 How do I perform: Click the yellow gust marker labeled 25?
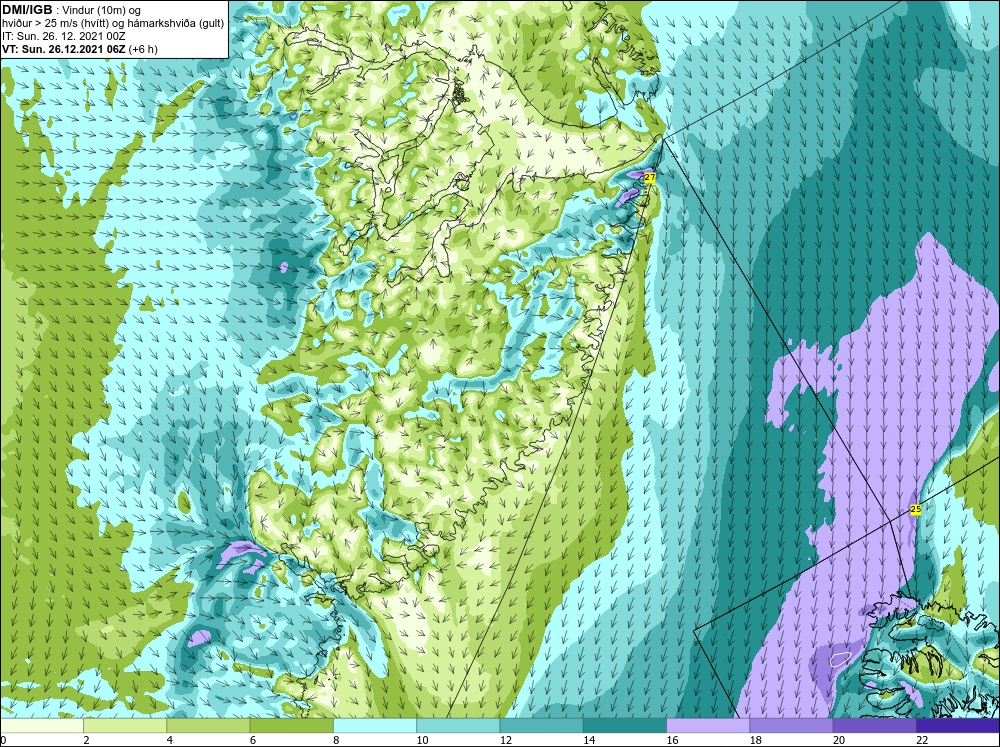(x=915, y=510)
